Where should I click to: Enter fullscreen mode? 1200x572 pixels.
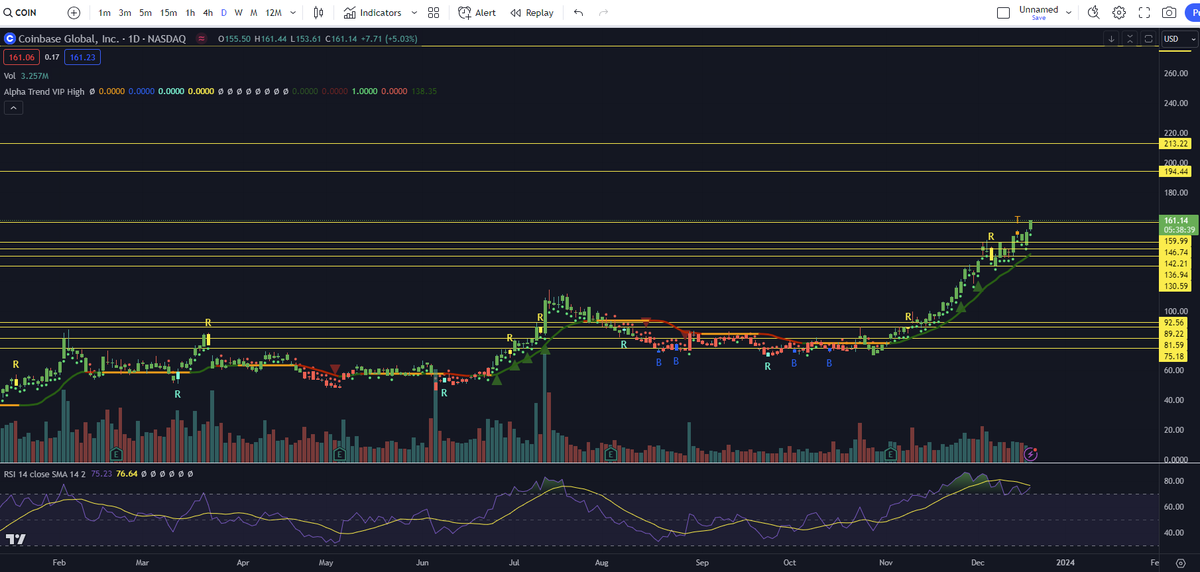(1144, 13)
